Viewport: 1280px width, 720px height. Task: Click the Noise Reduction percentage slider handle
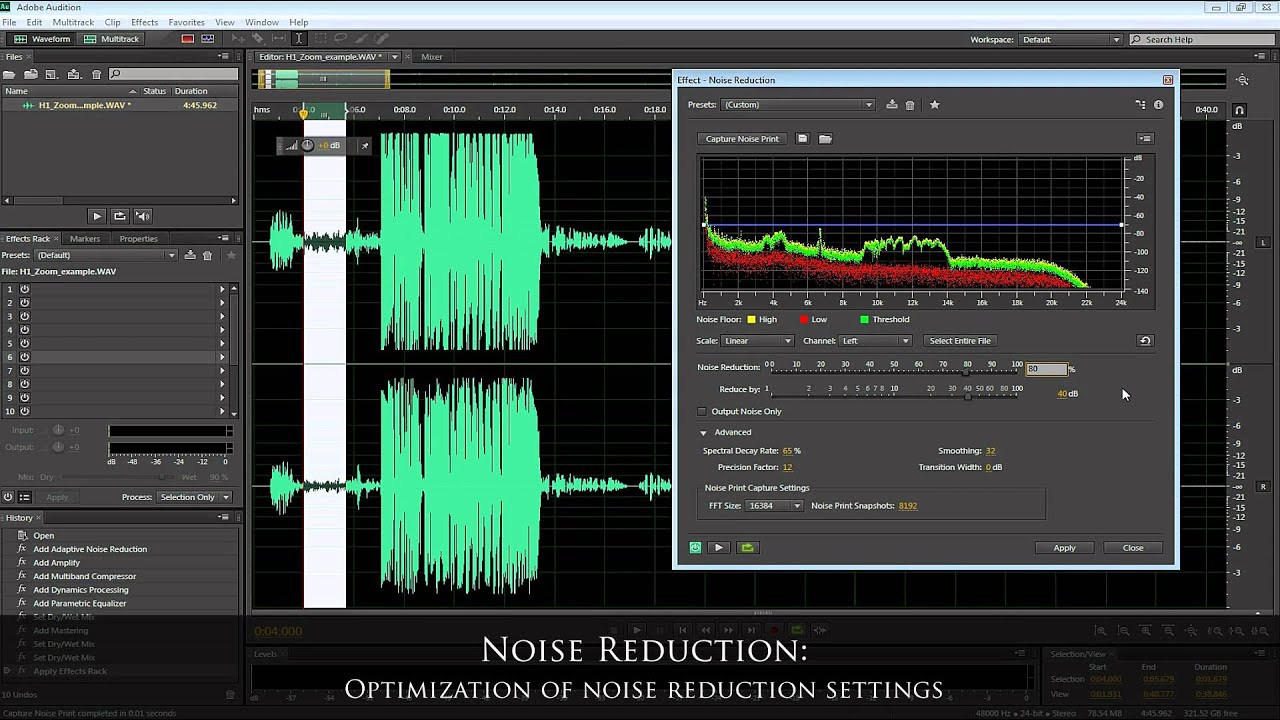[965, 372]
